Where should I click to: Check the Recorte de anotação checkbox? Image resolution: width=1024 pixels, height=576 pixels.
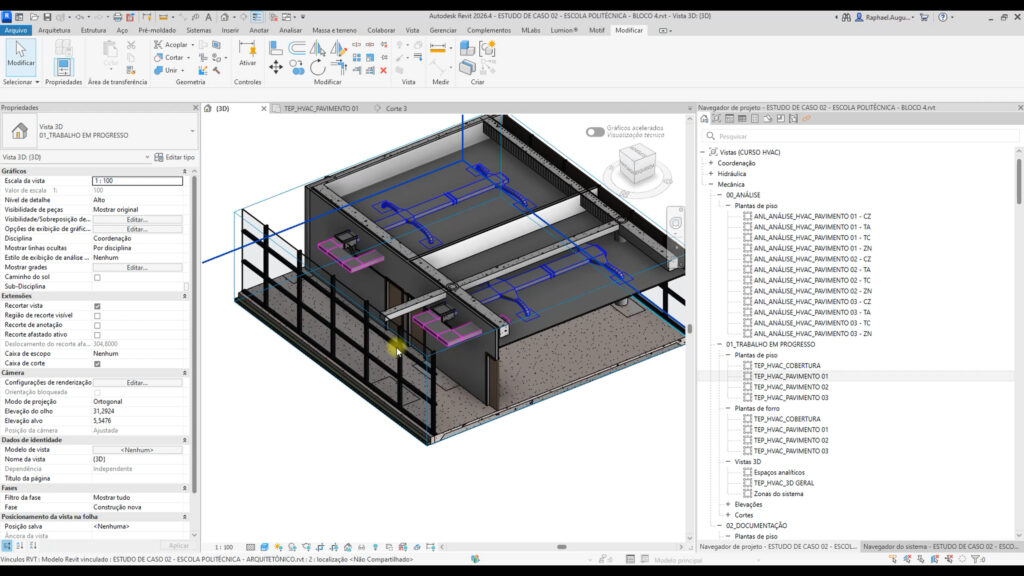(x=97, y=325)
